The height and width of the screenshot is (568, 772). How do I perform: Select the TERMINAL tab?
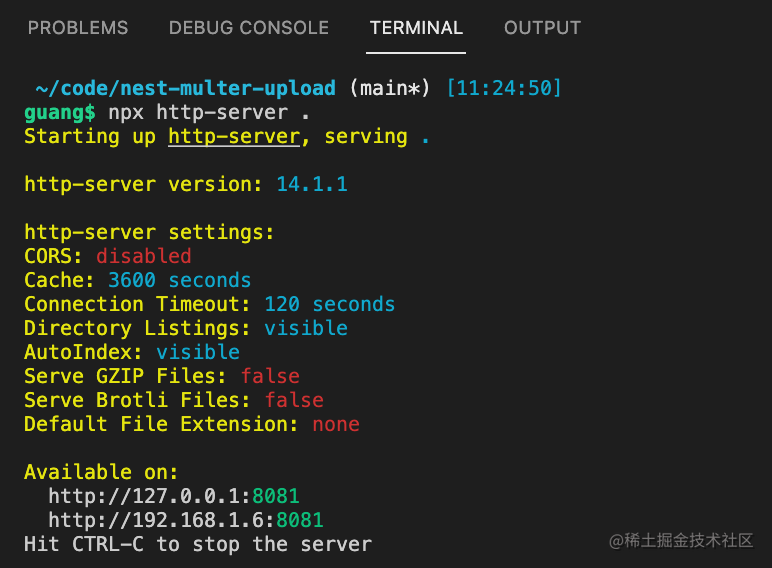pyautogui.click(x=416, y=28)
